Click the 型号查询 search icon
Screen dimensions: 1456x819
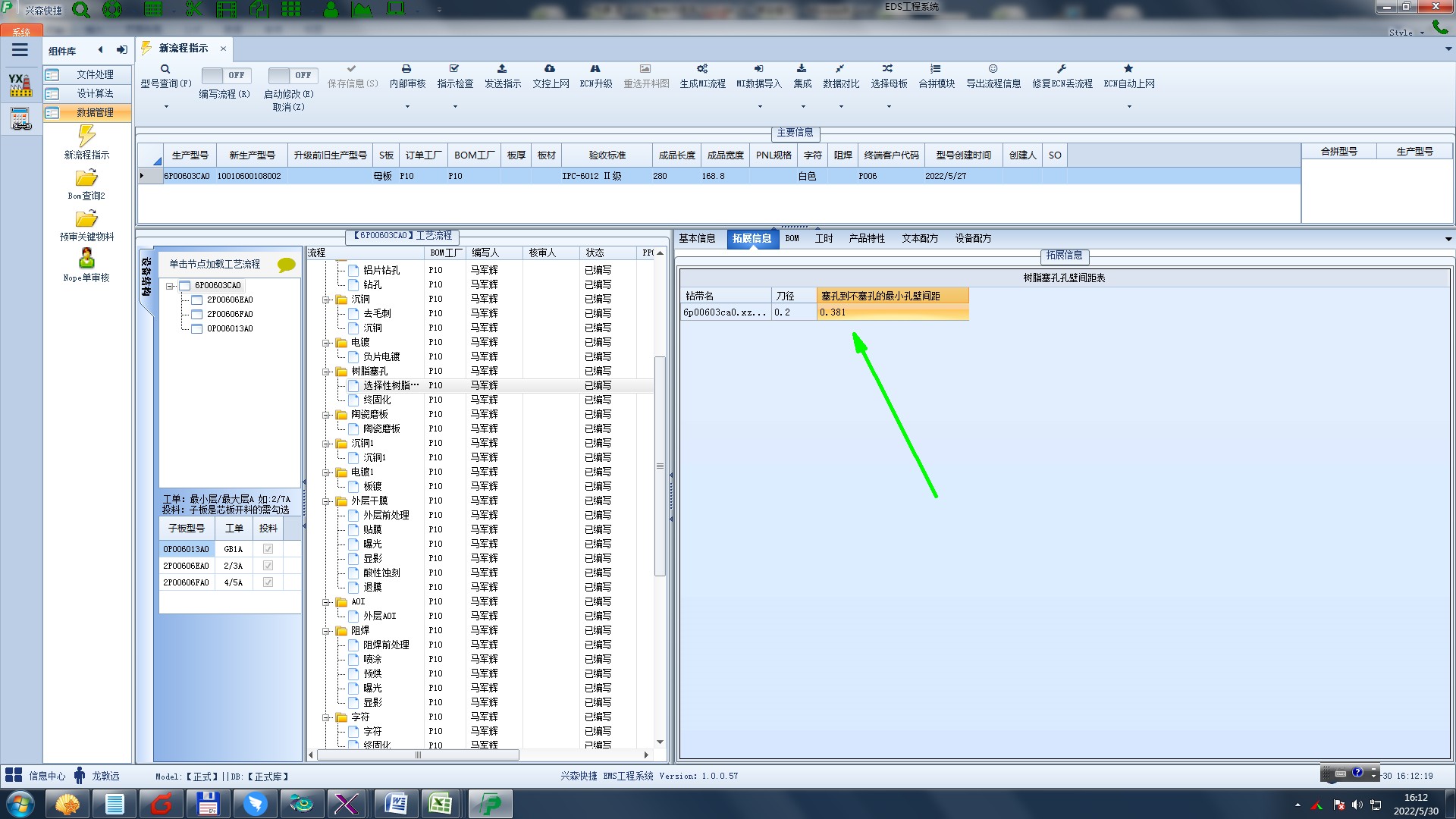point(165,69)
